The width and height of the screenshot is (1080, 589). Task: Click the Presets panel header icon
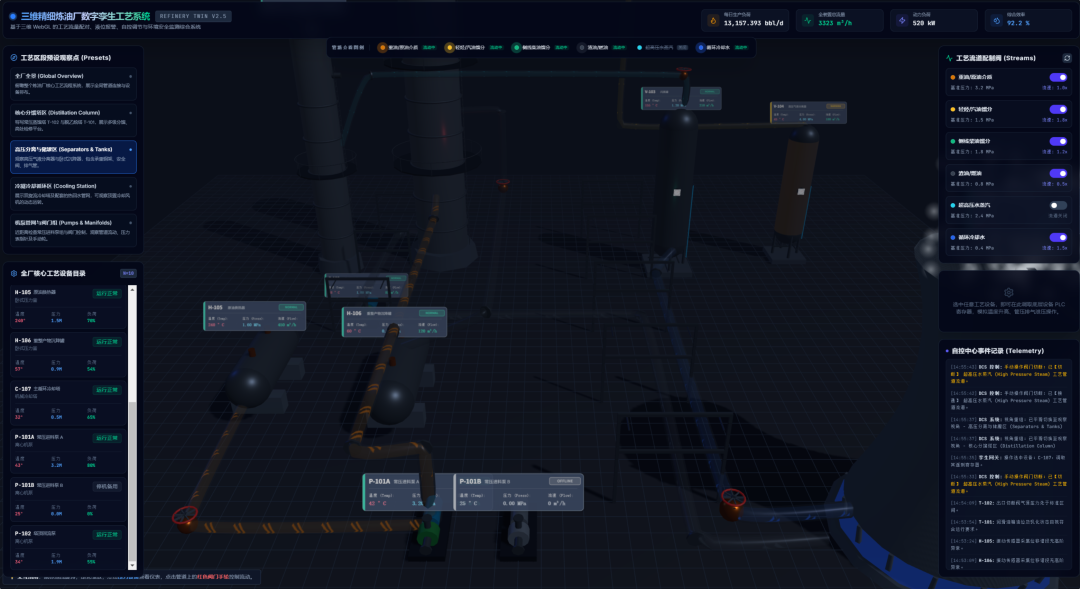click(14, 58)
